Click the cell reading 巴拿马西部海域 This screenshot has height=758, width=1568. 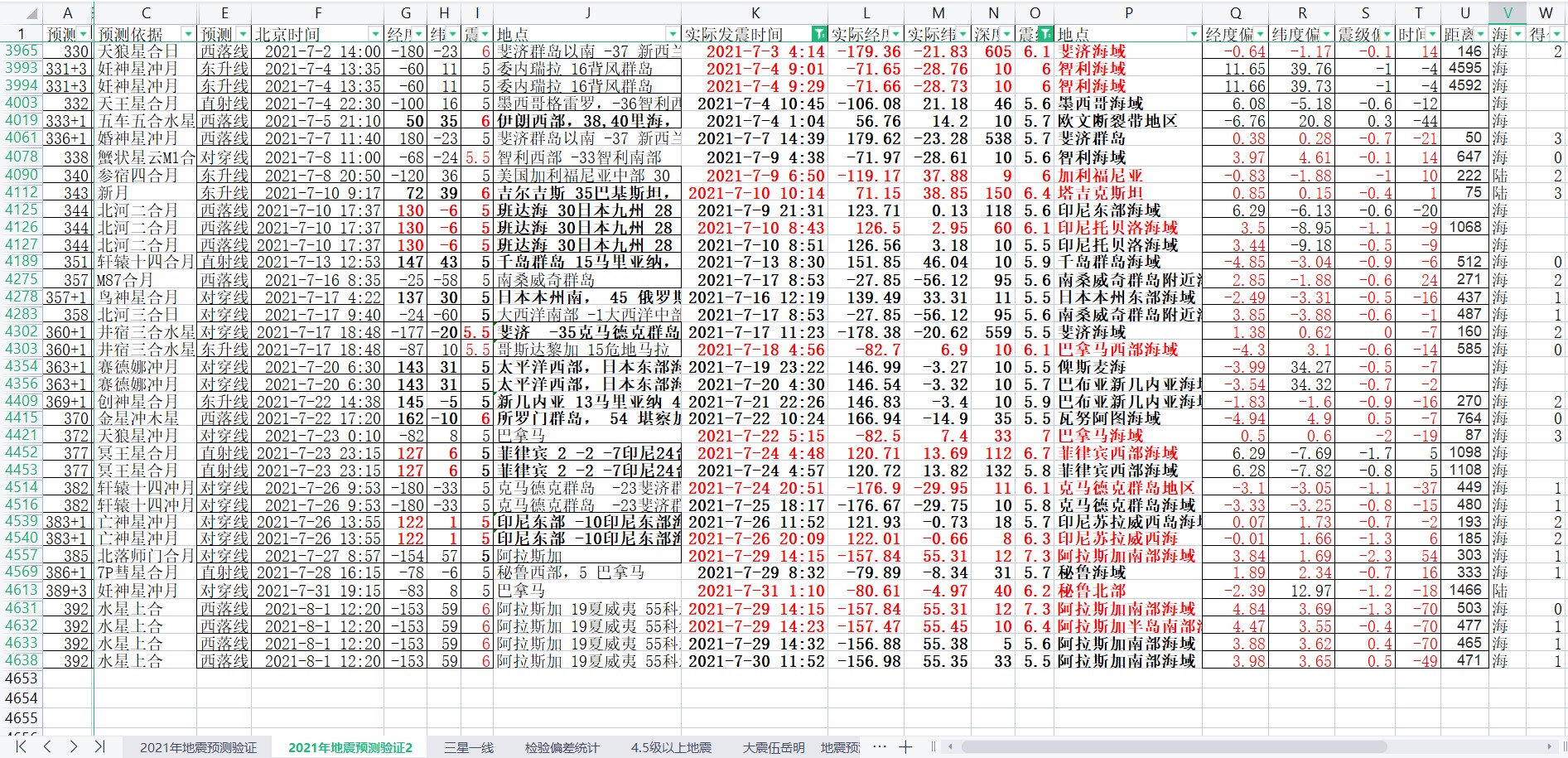point(1128,349)
